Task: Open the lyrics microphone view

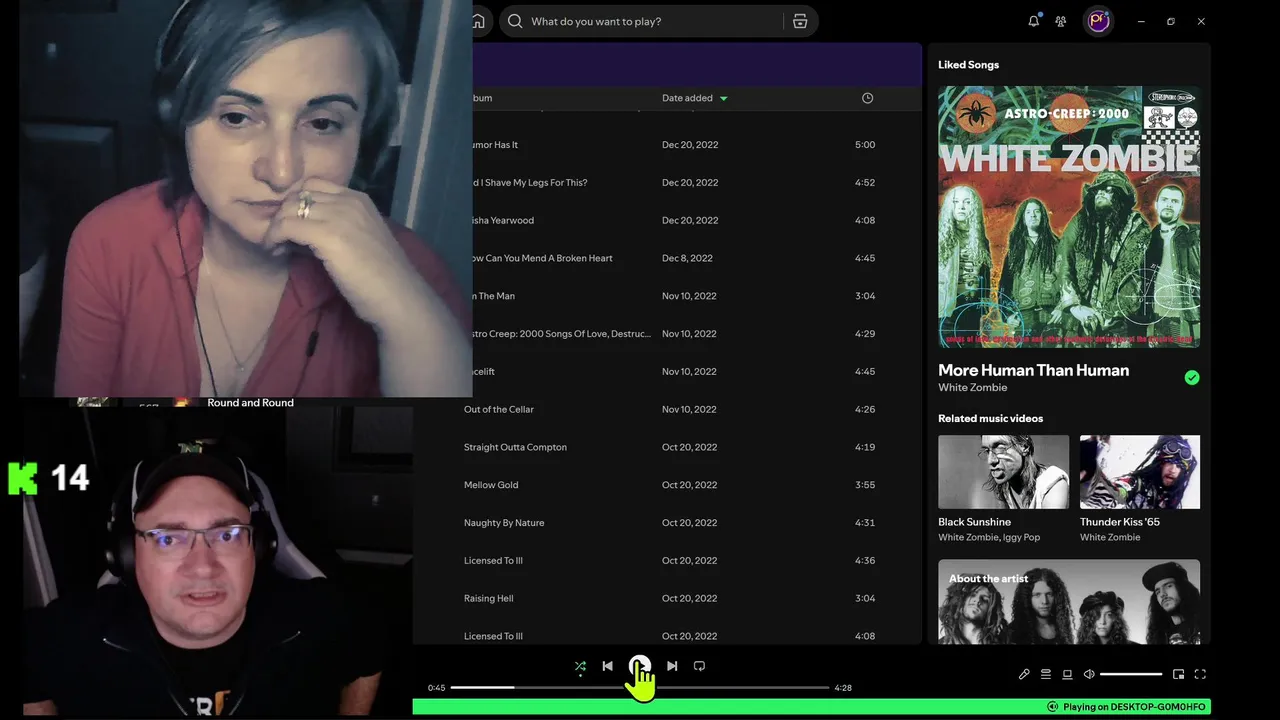Action: click(1024, 674)
